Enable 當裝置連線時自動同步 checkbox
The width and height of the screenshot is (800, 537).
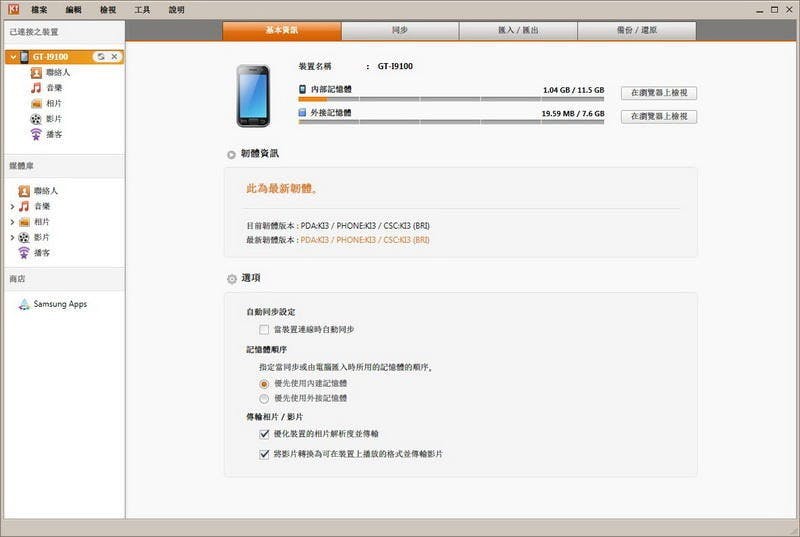coord(264,330)
